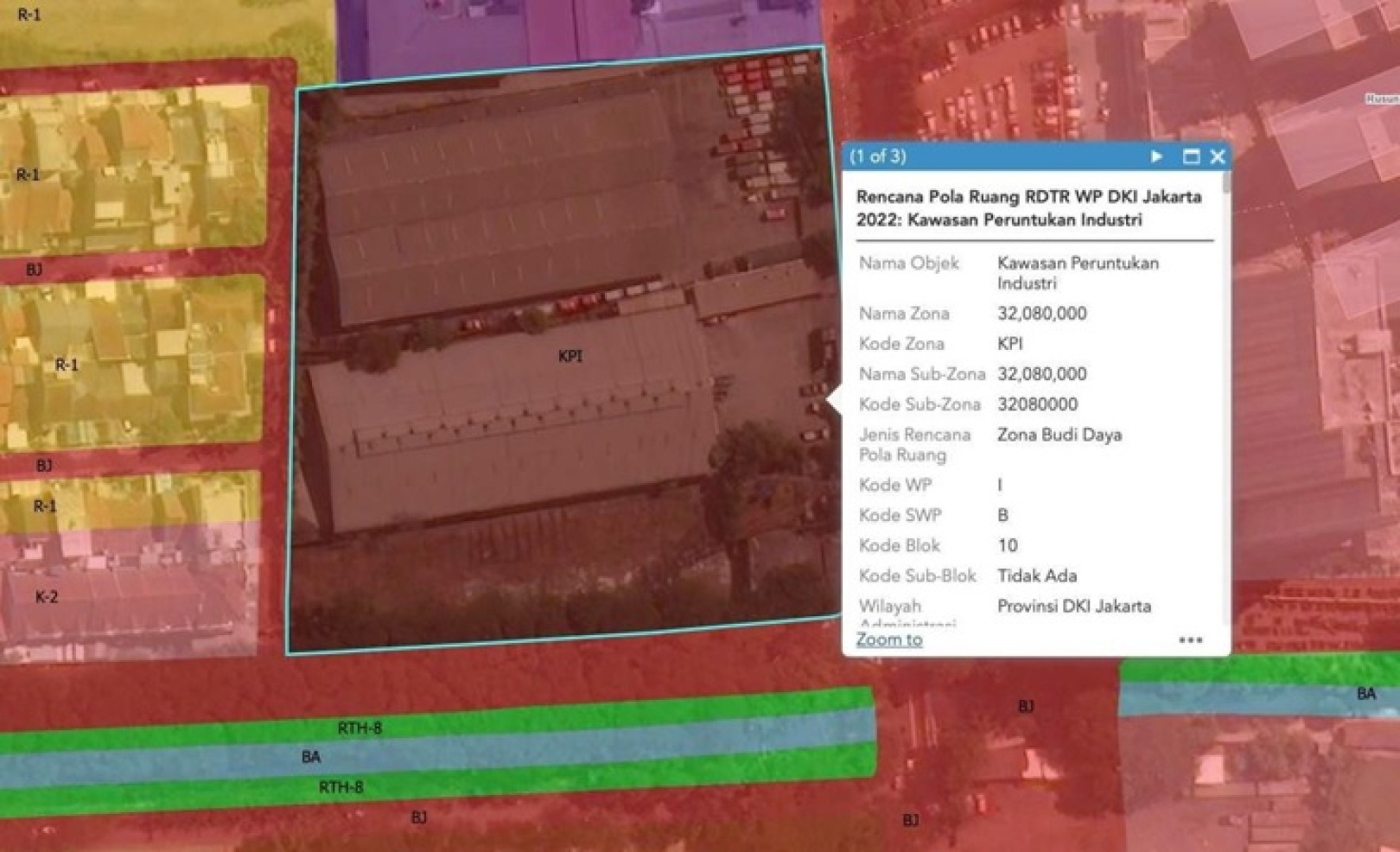Select the Kode Zona value KPI
This screenshot has width=1400, height=852.
tap(1010, 344)
